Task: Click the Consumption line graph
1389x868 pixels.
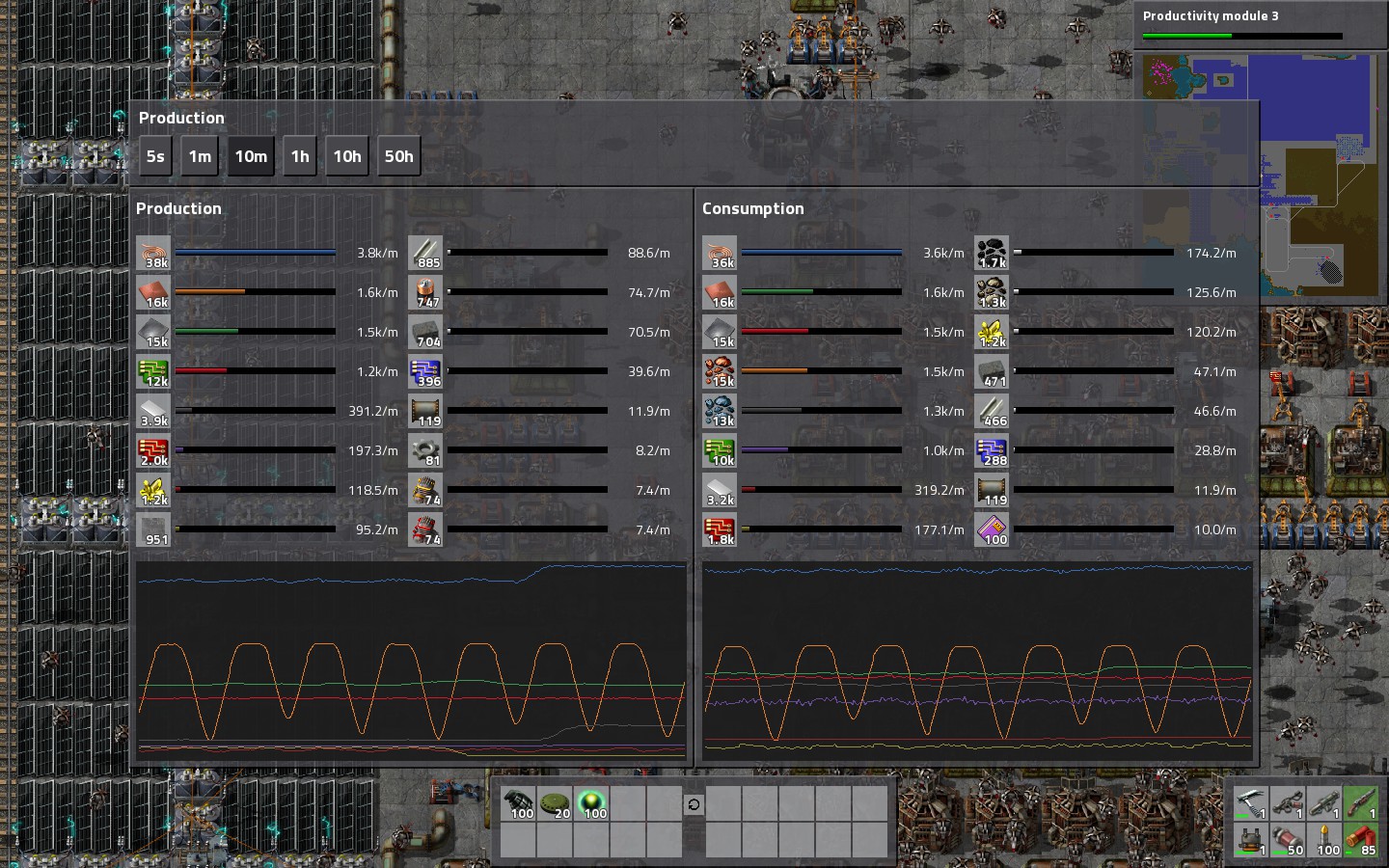Action: click(978, 661)
